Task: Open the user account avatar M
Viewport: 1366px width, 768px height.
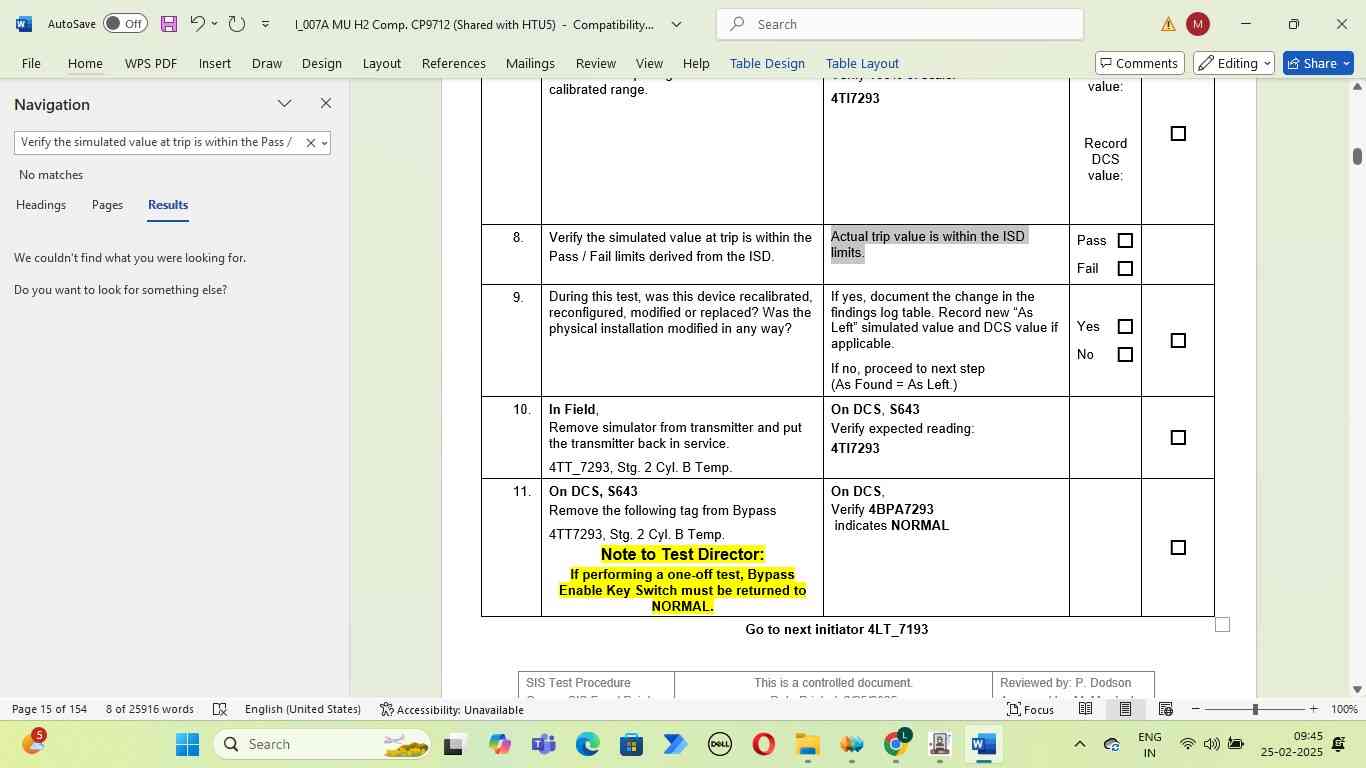Action: click(1197, 24)
